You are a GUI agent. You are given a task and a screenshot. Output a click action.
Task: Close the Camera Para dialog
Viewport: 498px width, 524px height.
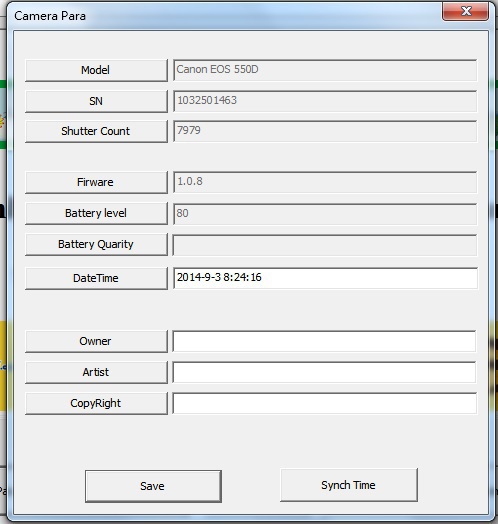[465, 11]
